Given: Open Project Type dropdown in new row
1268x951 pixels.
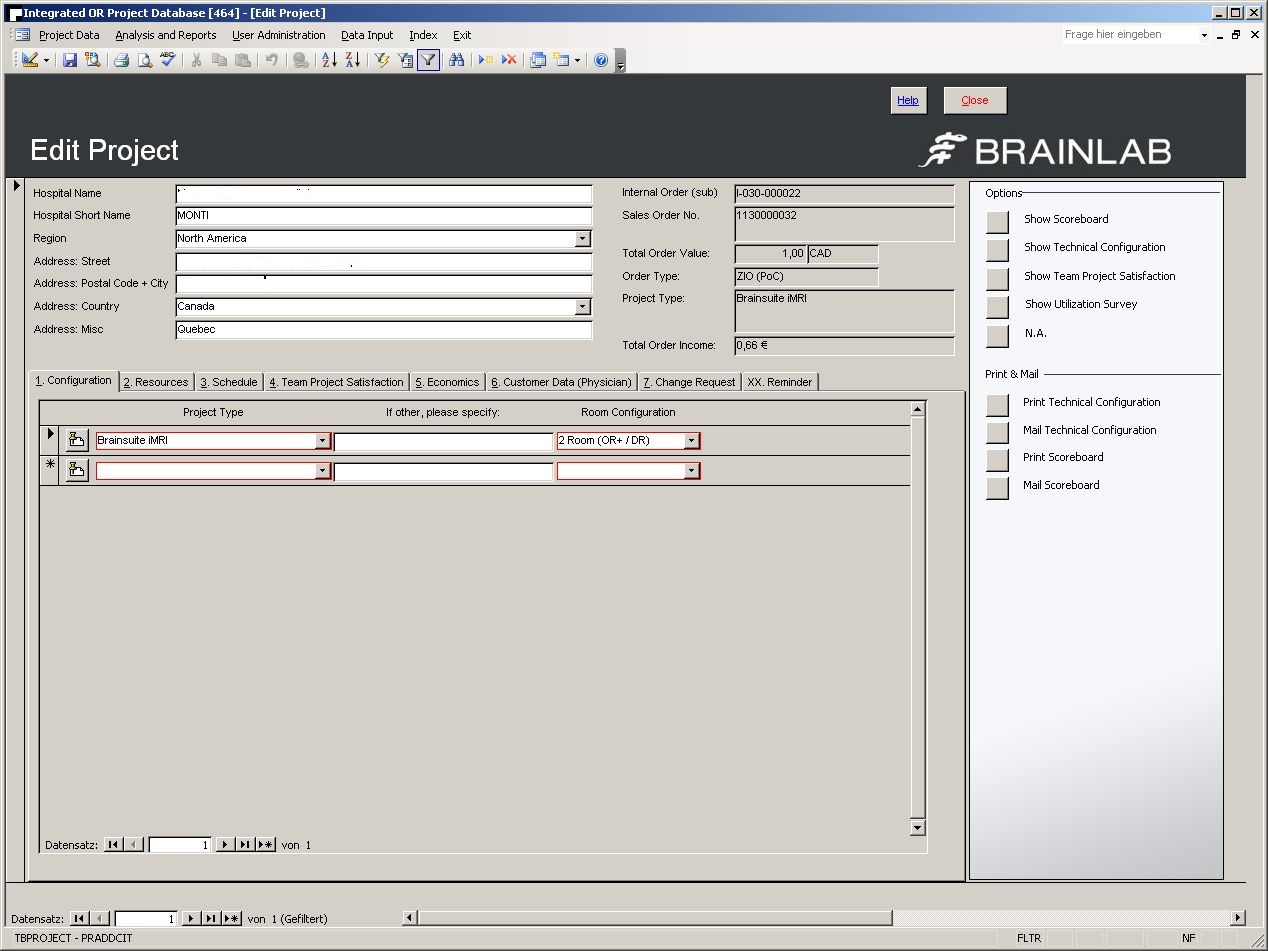Looking at the screenshot, I should [x=322, y=471].
